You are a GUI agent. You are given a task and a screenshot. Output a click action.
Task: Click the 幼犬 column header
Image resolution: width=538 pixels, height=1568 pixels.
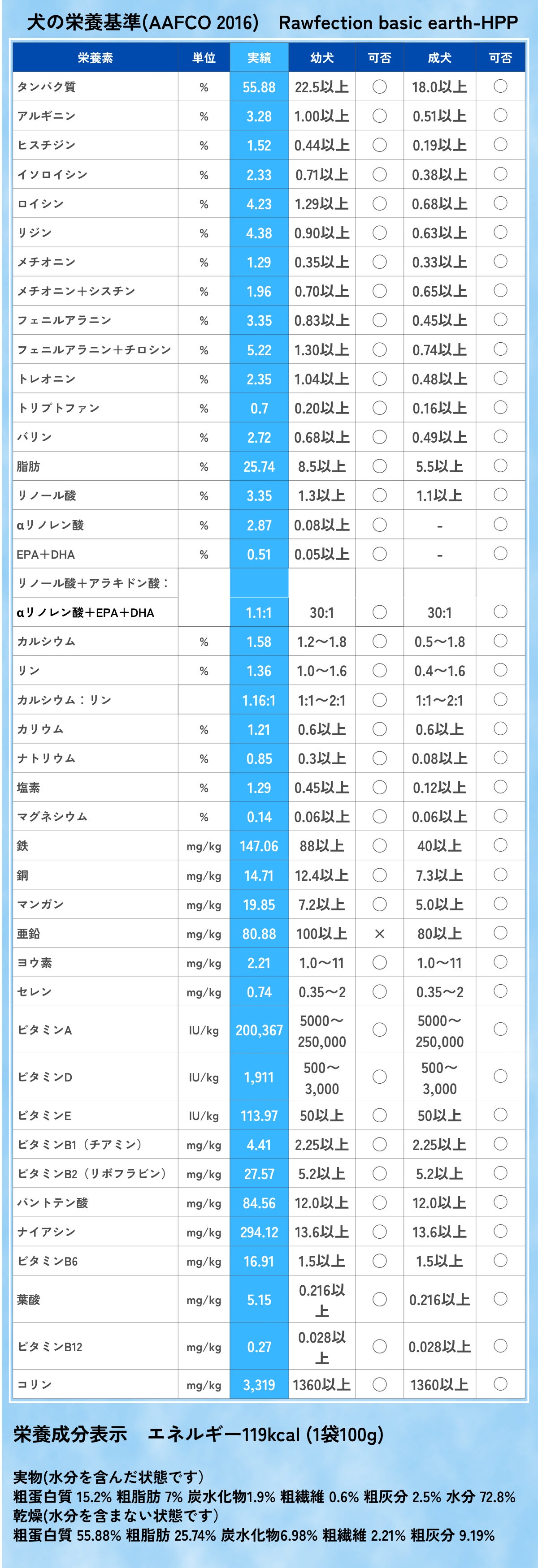coord(322,58)
